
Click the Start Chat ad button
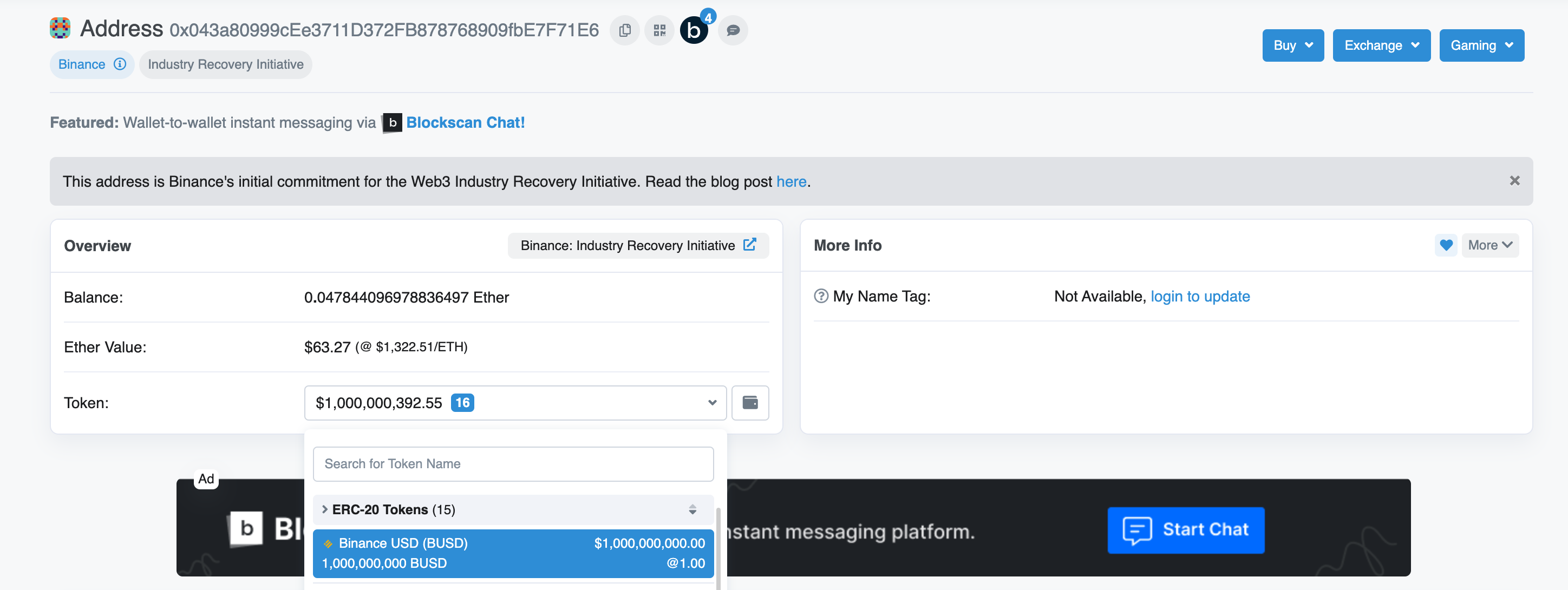coord(1185,530)
